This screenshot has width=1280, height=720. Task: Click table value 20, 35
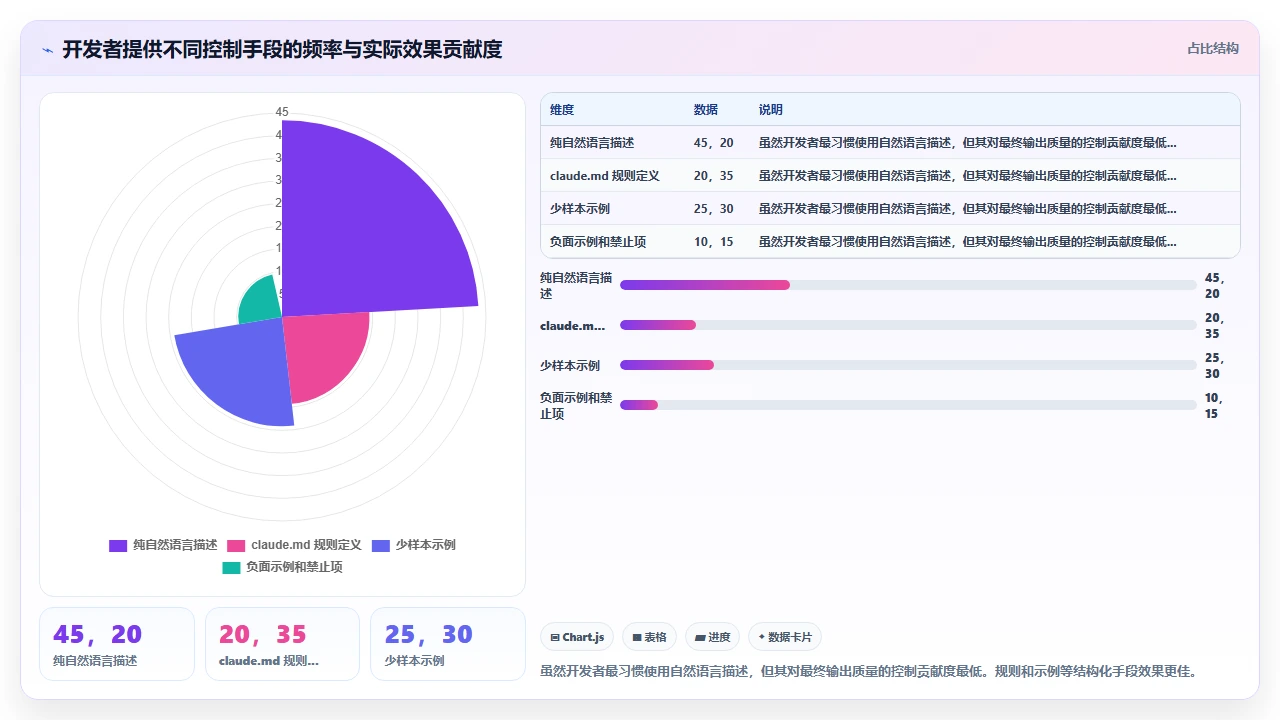click(x=714, y=176)
